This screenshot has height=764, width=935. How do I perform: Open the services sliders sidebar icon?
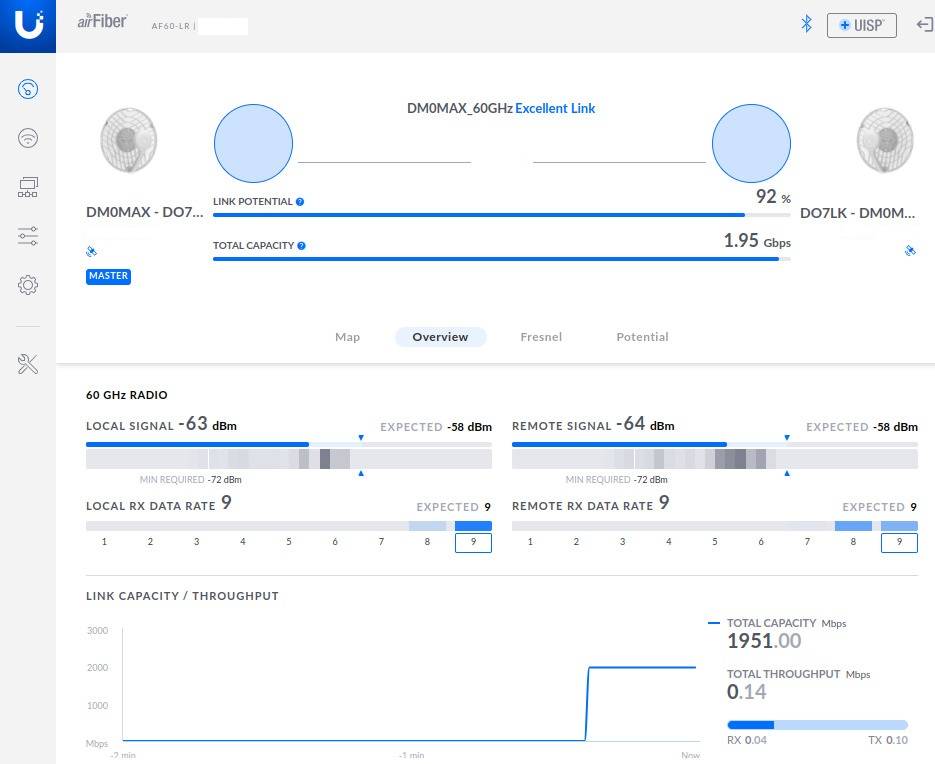click(x=28, y=236)
